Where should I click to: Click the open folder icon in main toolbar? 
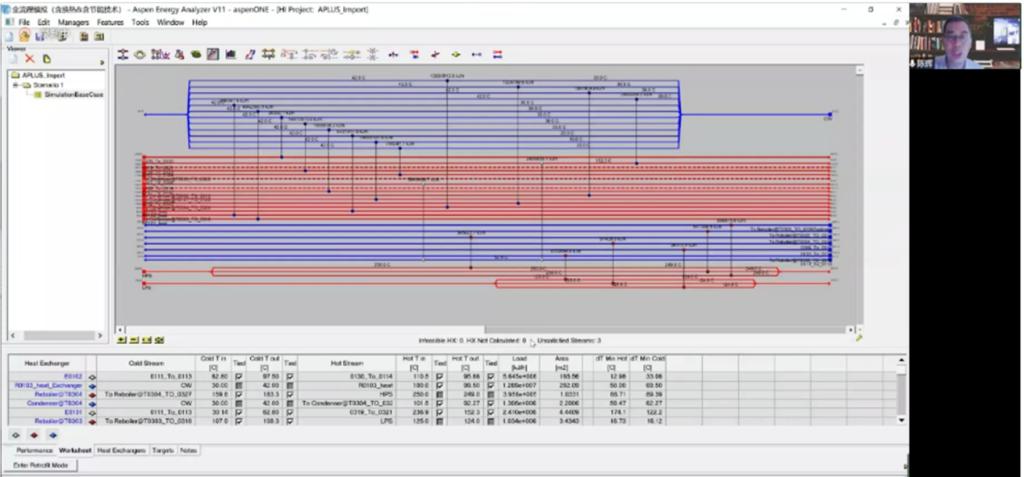point(25,35)
